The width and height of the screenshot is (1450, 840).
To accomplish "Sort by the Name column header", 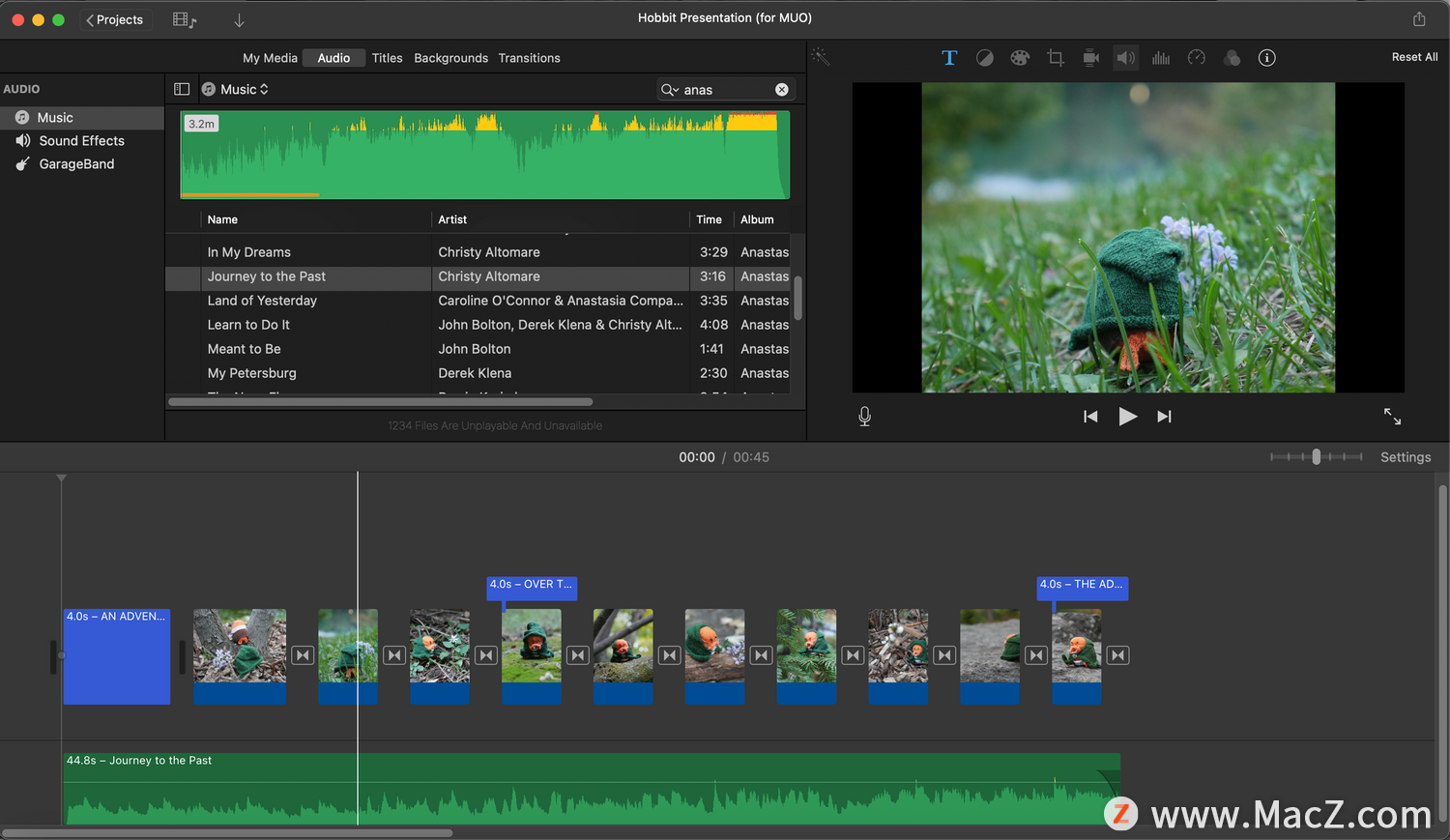I will [315, 219].
